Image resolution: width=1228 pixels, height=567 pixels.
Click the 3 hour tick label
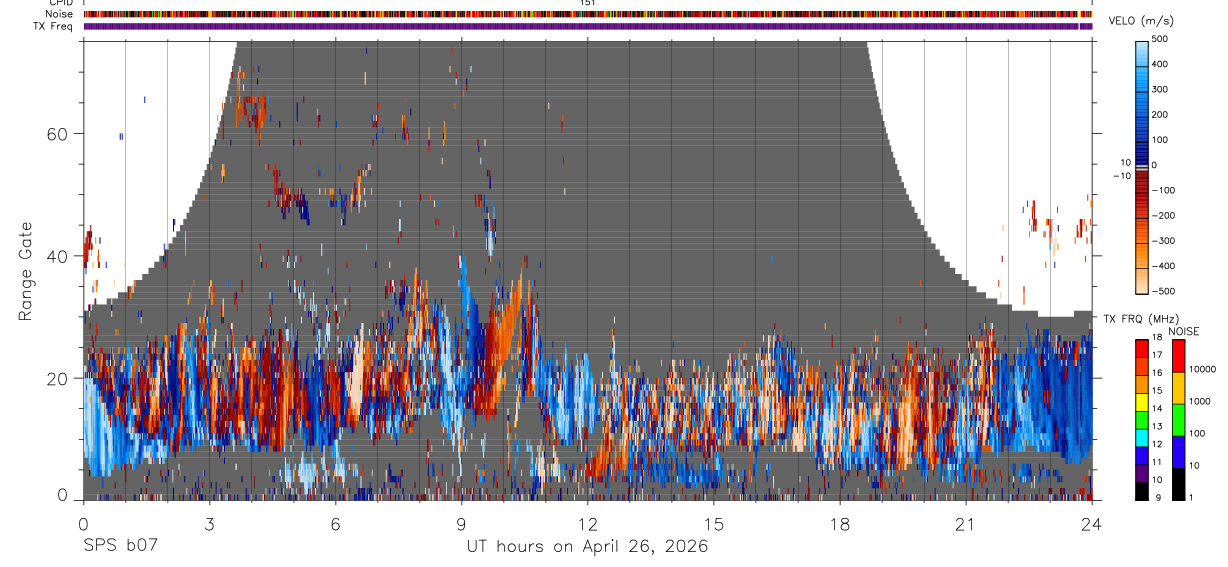pos(209,524)
